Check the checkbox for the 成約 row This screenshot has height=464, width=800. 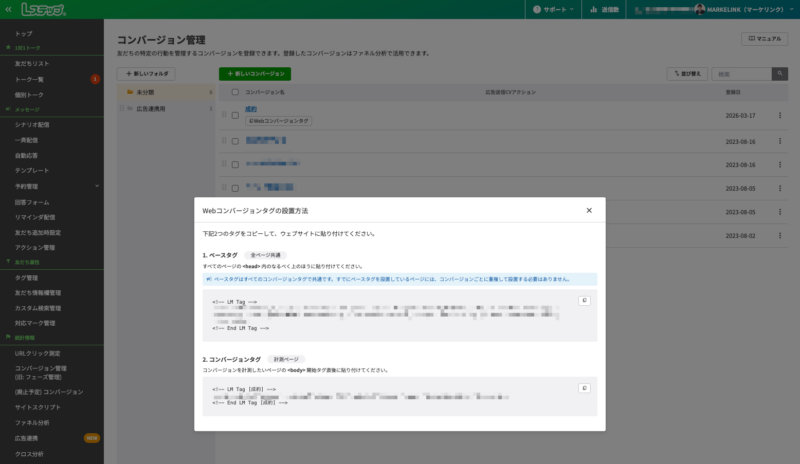(x=235, y=115)
